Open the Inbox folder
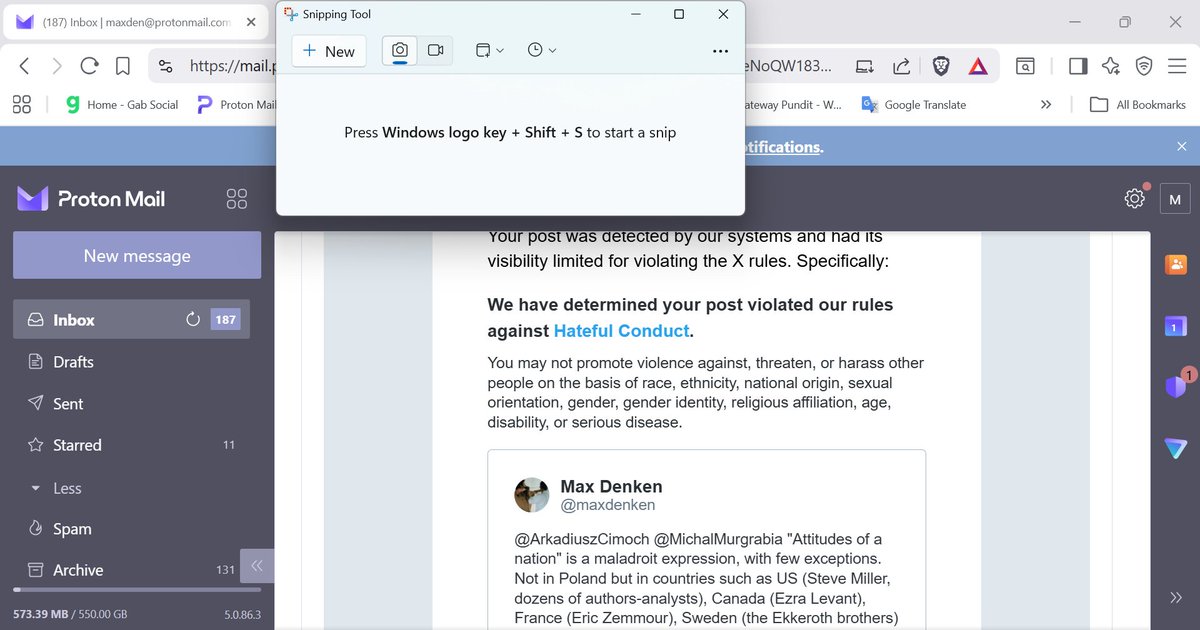1200x630 pixels. point(131,320)
